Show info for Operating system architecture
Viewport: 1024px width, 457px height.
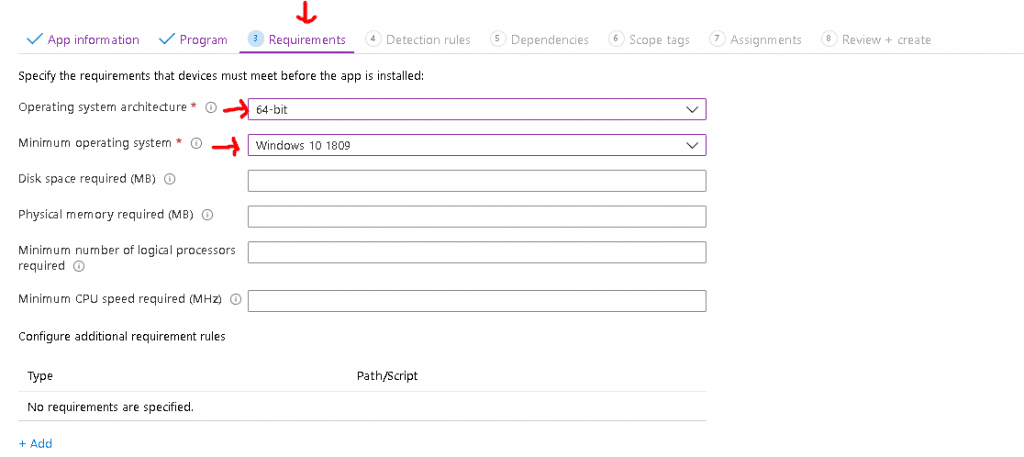click(210, 108)
